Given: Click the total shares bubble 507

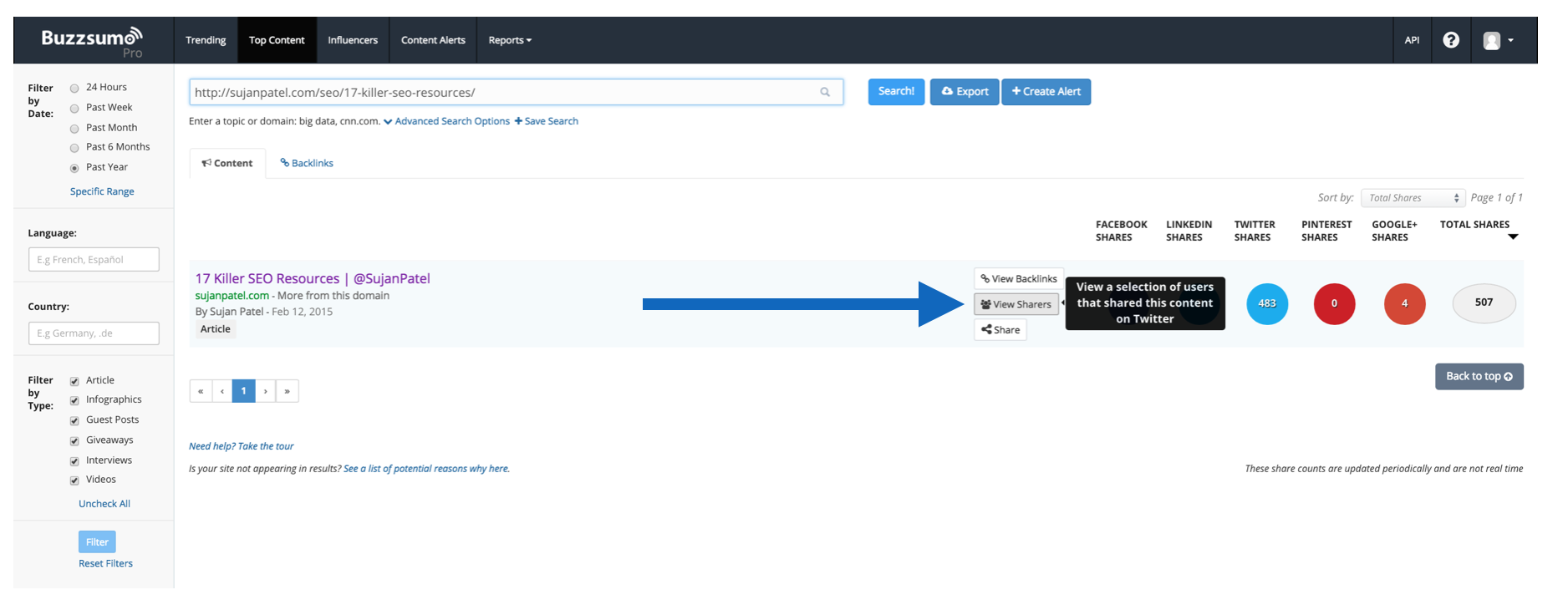Looking at the screenshot, I should click(x=1484, y=302).
